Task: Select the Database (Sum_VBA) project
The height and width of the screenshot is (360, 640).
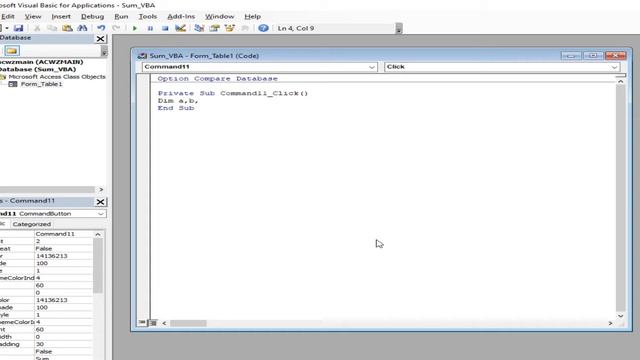Action: tap(38, 69)
